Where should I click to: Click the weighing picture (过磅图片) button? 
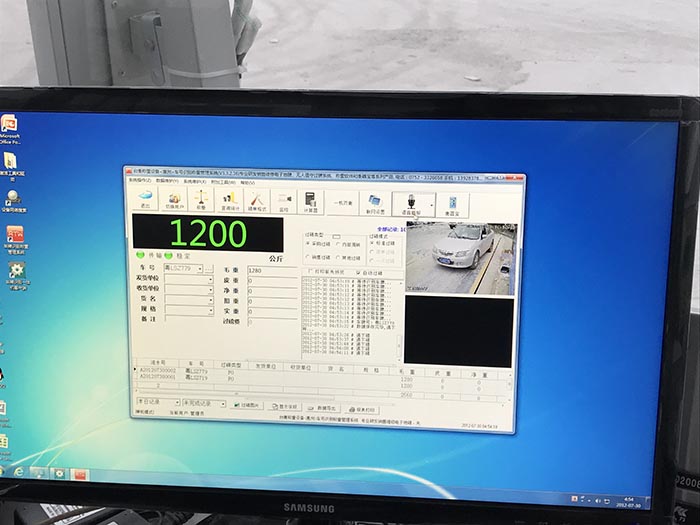click(x=247, y=405)
